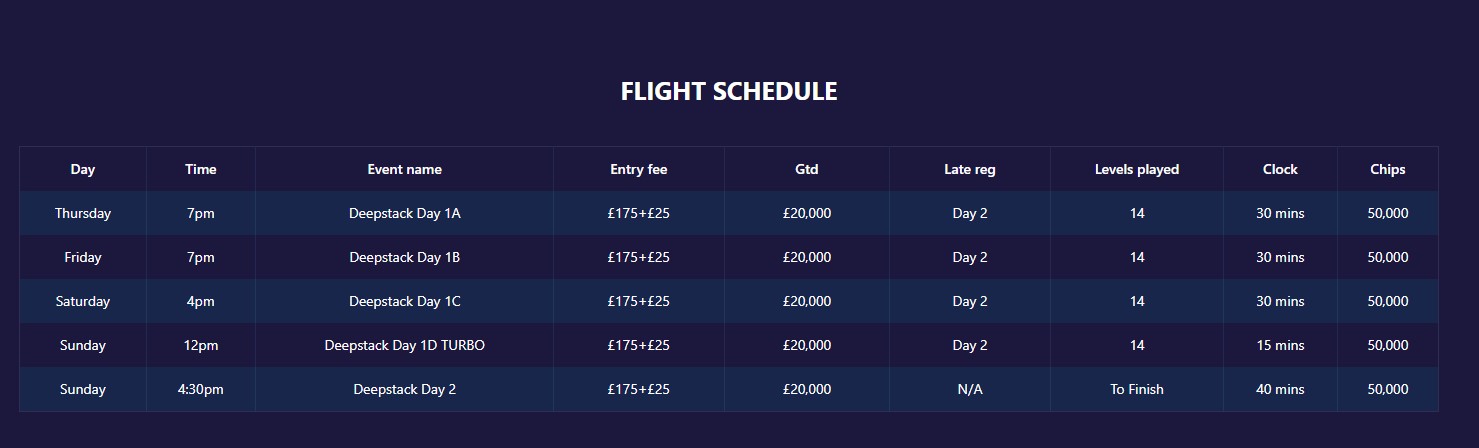Select the Deepstack Day 2 event cell
The width and height of the screenshot is (1479, 448).
click(405, 389)
